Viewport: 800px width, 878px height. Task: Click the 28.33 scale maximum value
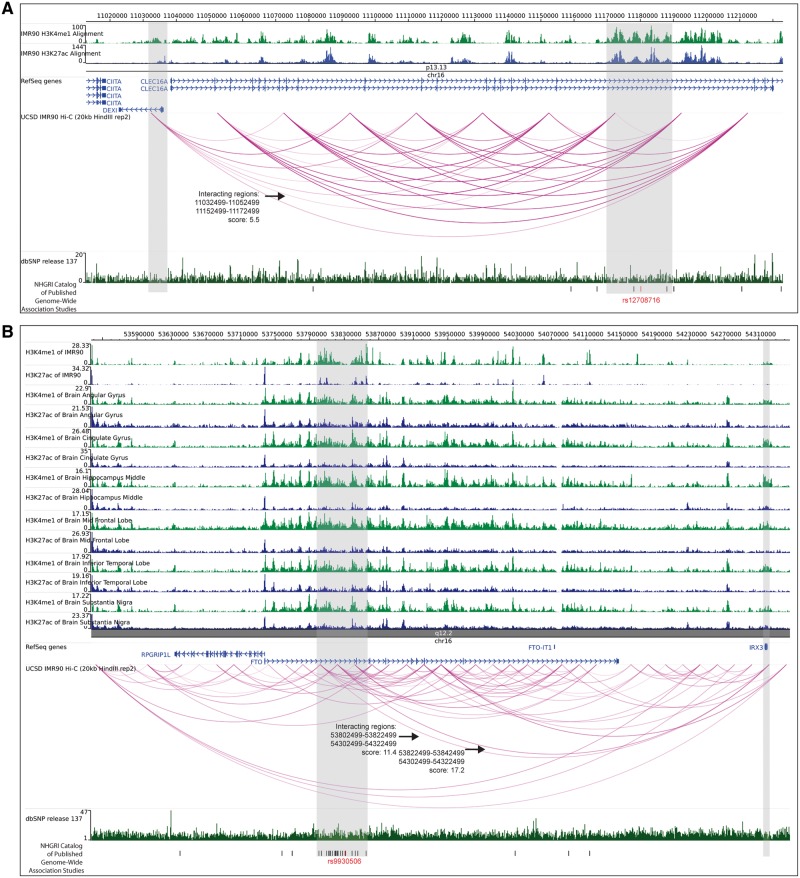pos(81,346)
